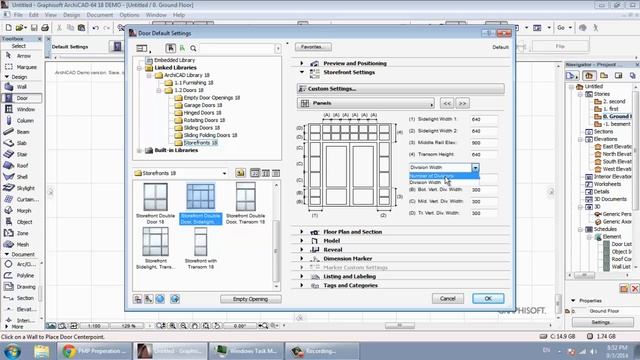Open the Design menu
640x360 pixels.
tap(72, 15)
